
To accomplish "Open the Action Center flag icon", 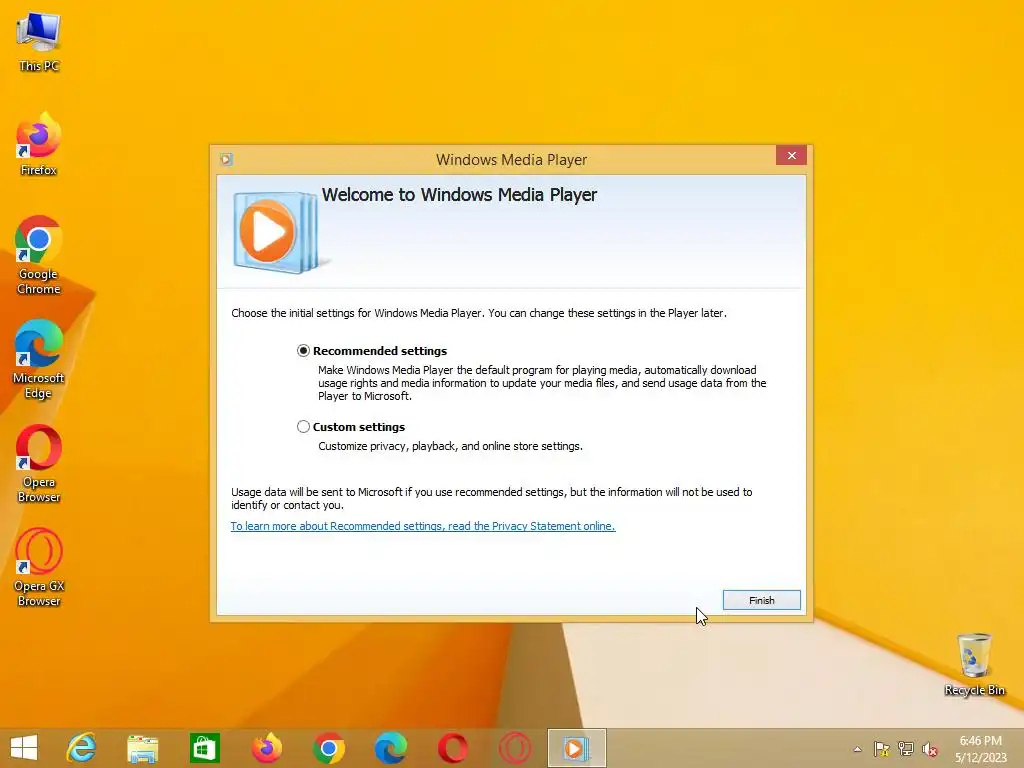I will pos(882,749).
